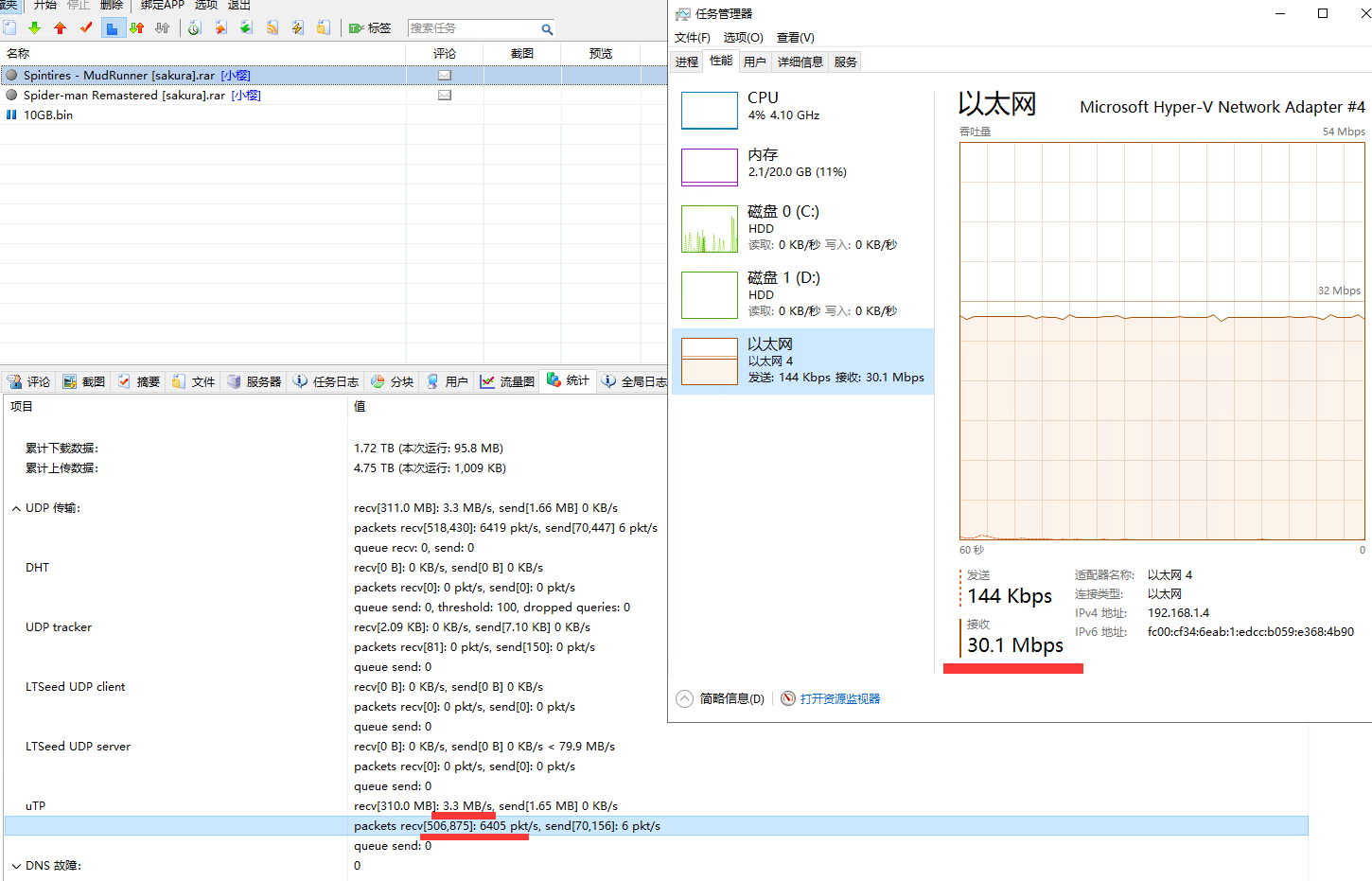Collapse the UDP 传输 section
1372x881 pixels.
pyautogui.click(x=16, y=509)
